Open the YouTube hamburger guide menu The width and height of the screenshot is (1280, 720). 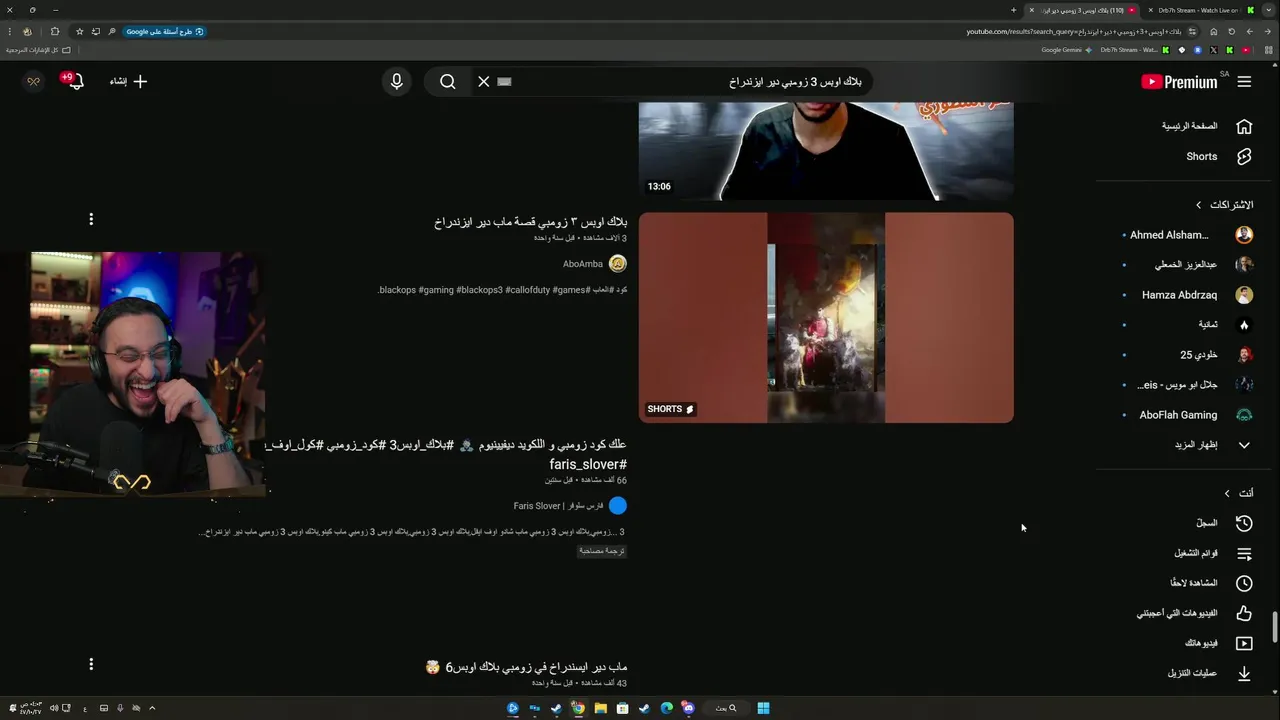(1244, 82)
